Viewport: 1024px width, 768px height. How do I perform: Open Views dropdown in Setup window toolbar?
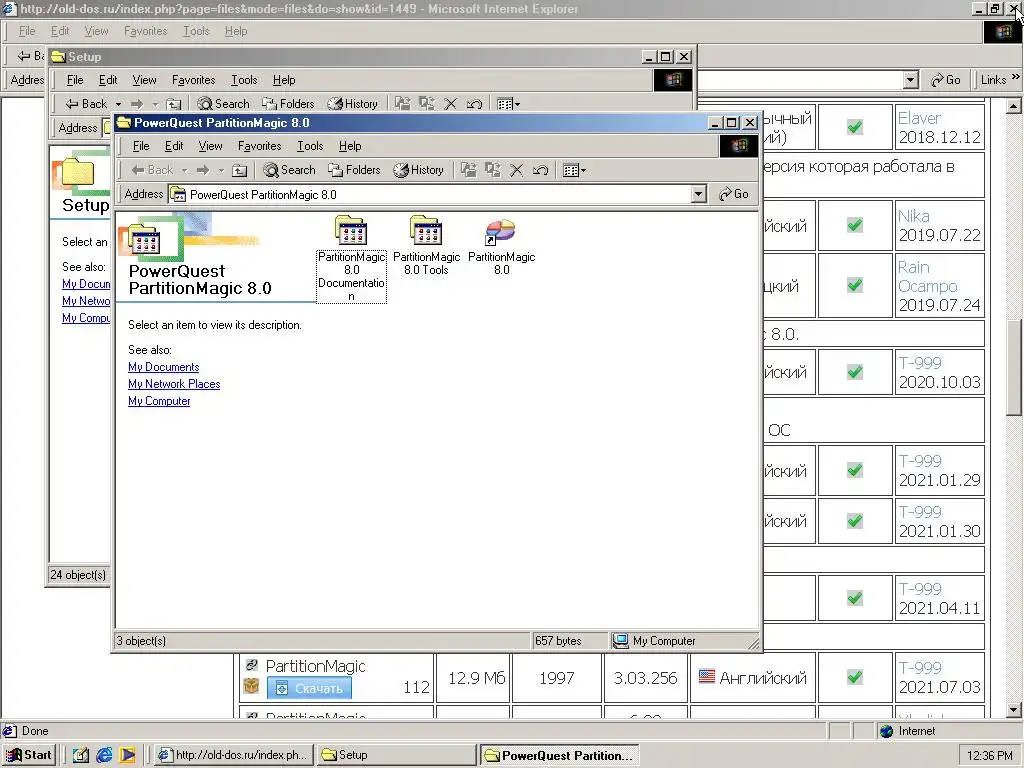coord(508,104)
